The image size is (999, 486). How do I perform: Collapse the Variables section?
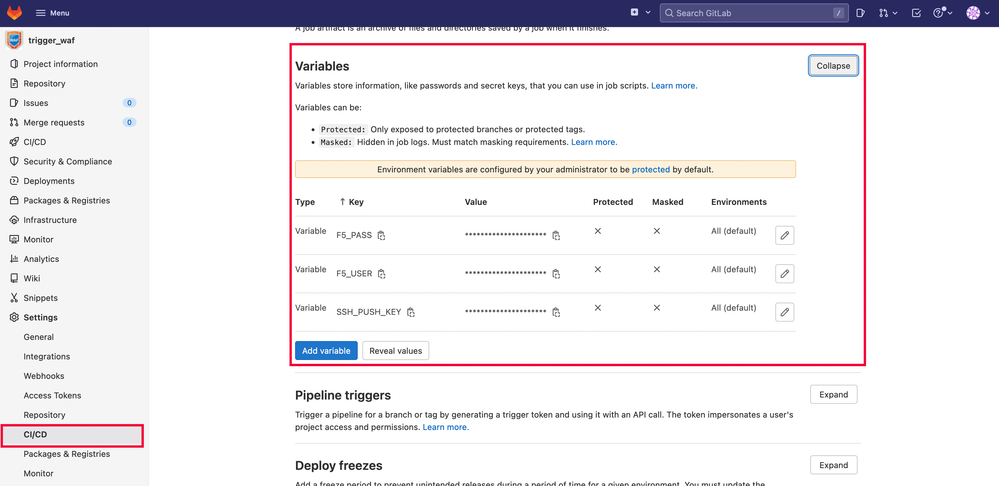832,66
